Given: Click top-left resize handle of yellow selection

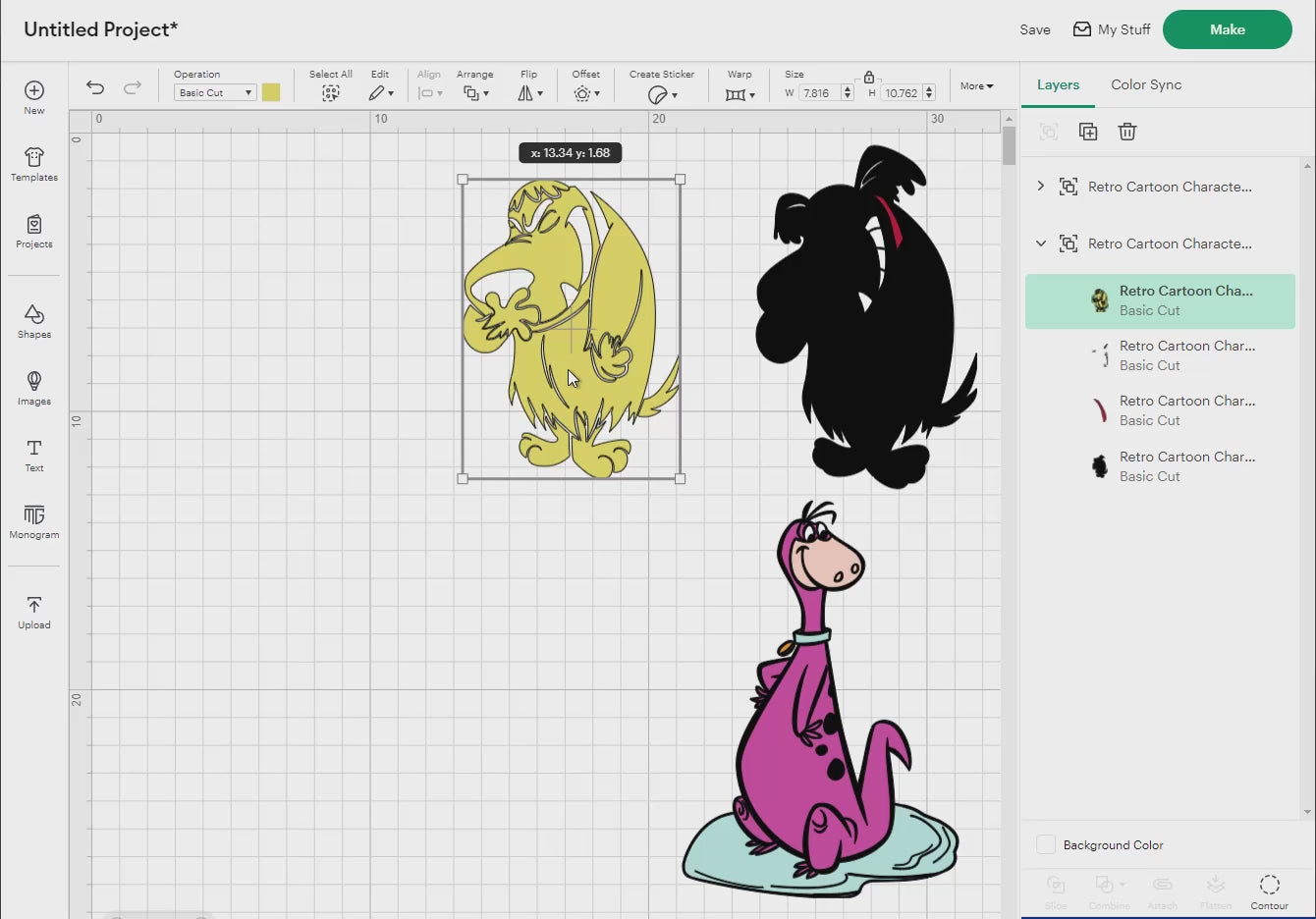Looking at the screenshot, I should click(463, 180).
